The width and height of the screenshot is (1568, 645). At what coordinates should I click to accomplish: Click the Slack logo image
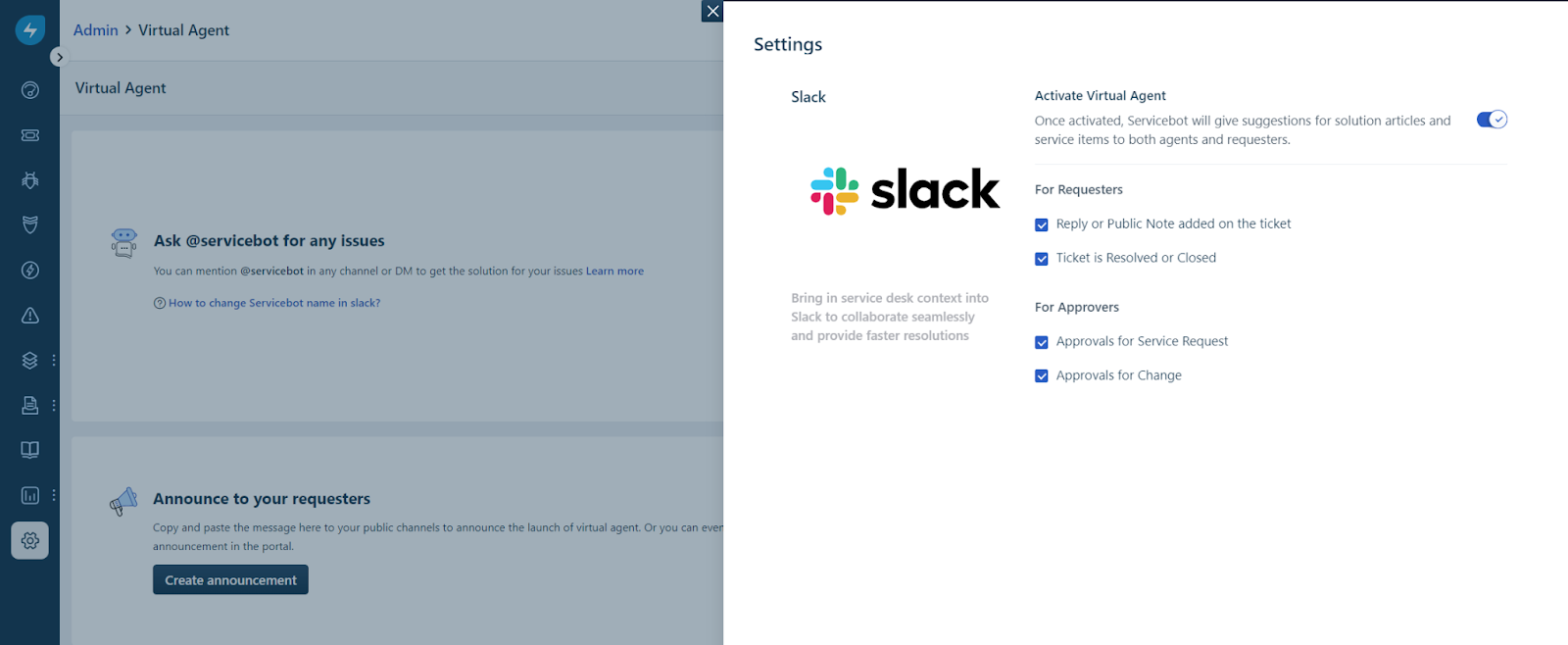[905, 190]
